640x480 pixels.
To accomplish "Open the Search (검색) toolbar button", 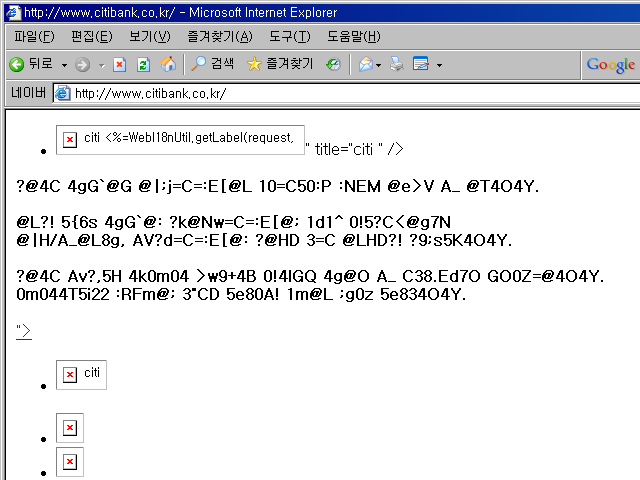I will pyautogui.click(x=213, y=64).
